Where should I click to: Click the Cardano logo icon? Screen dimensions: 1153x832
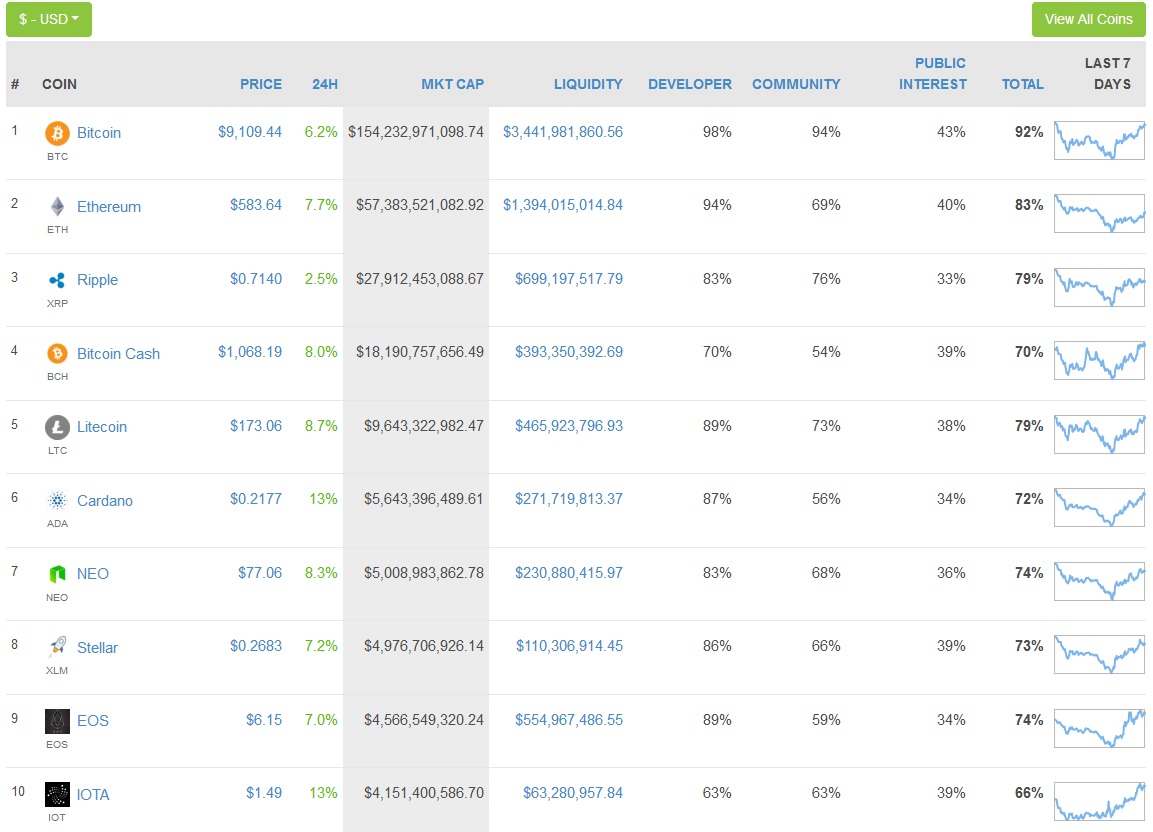[x=57, y=500]
